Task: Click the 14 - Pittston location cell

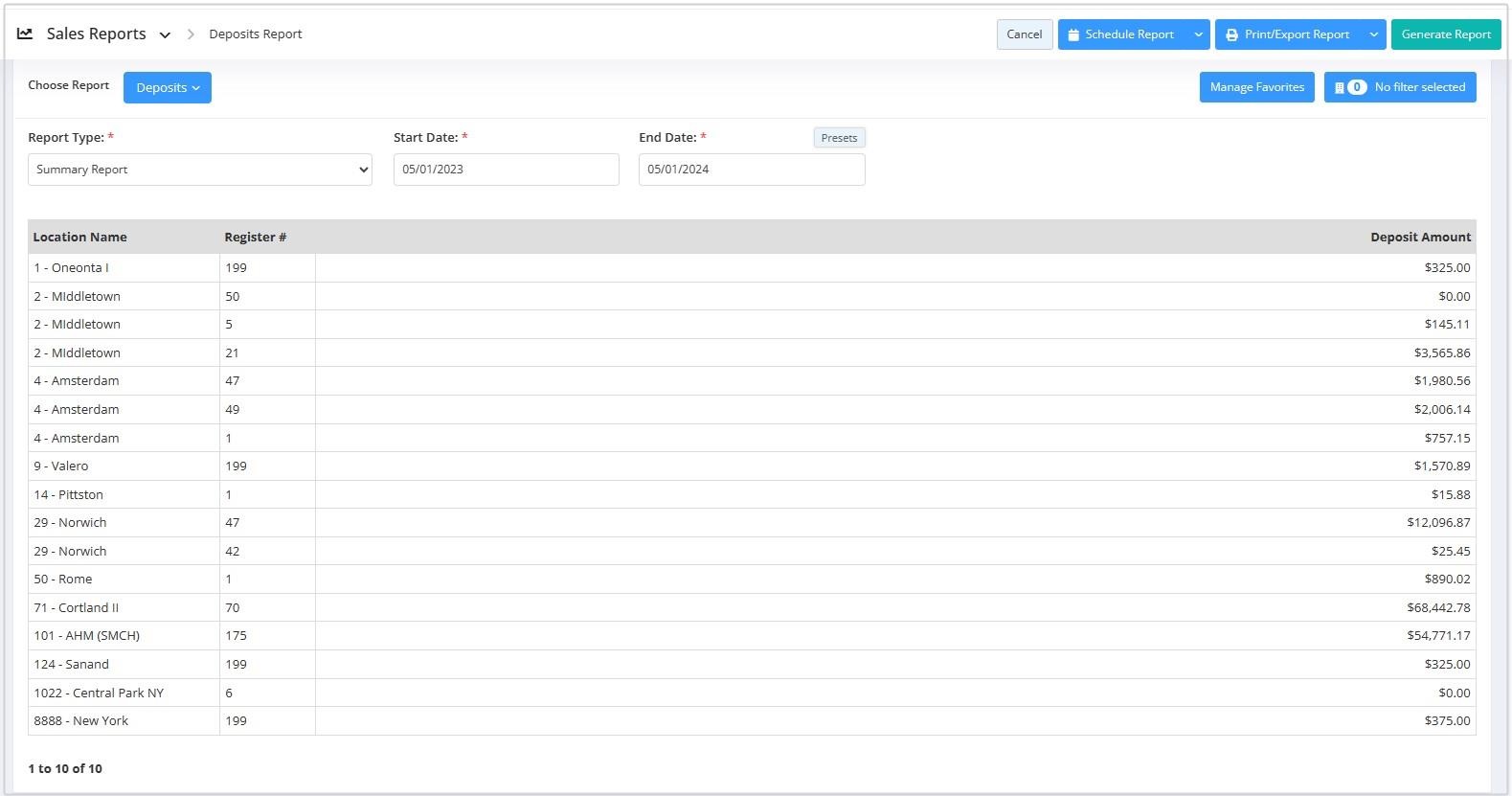Action: pos(124,494)
